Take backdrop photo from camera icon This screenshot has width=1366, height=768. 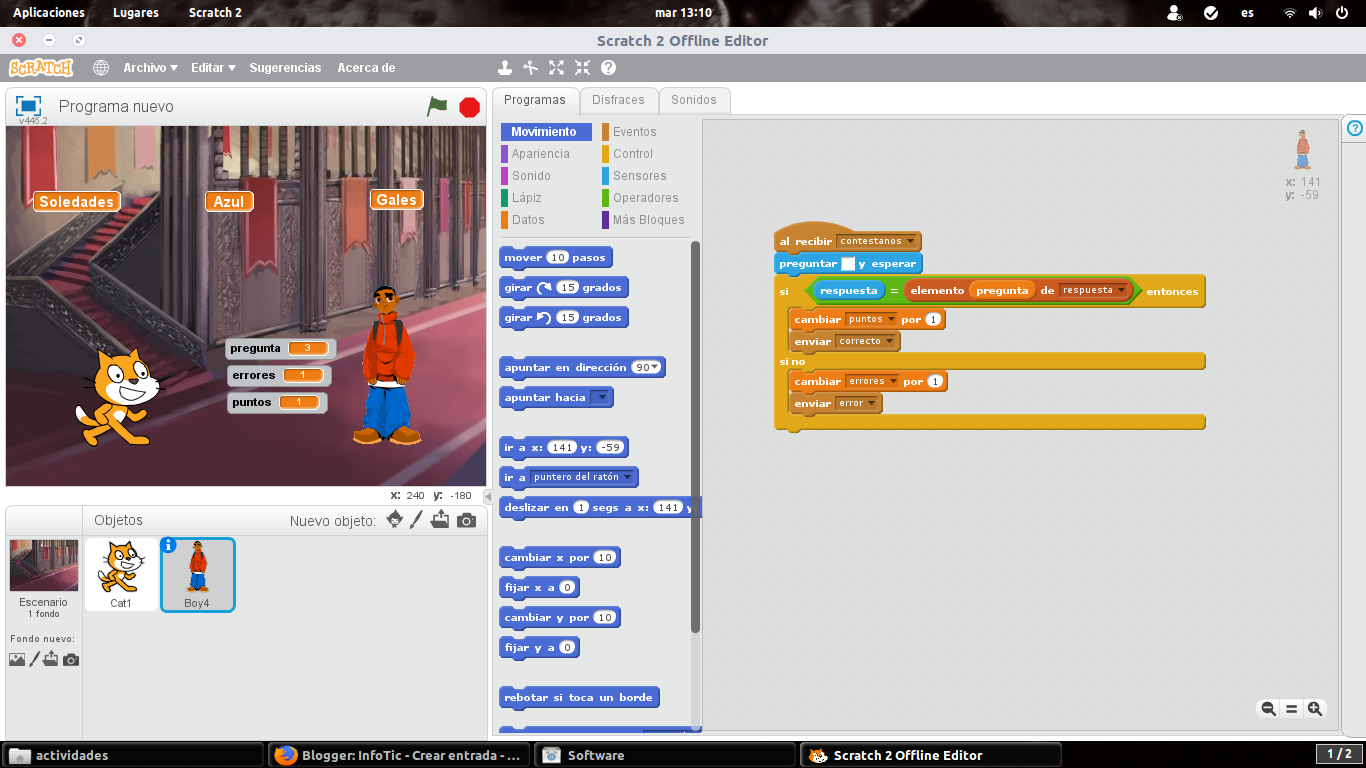pyautogui.click(x=70, y=659)
